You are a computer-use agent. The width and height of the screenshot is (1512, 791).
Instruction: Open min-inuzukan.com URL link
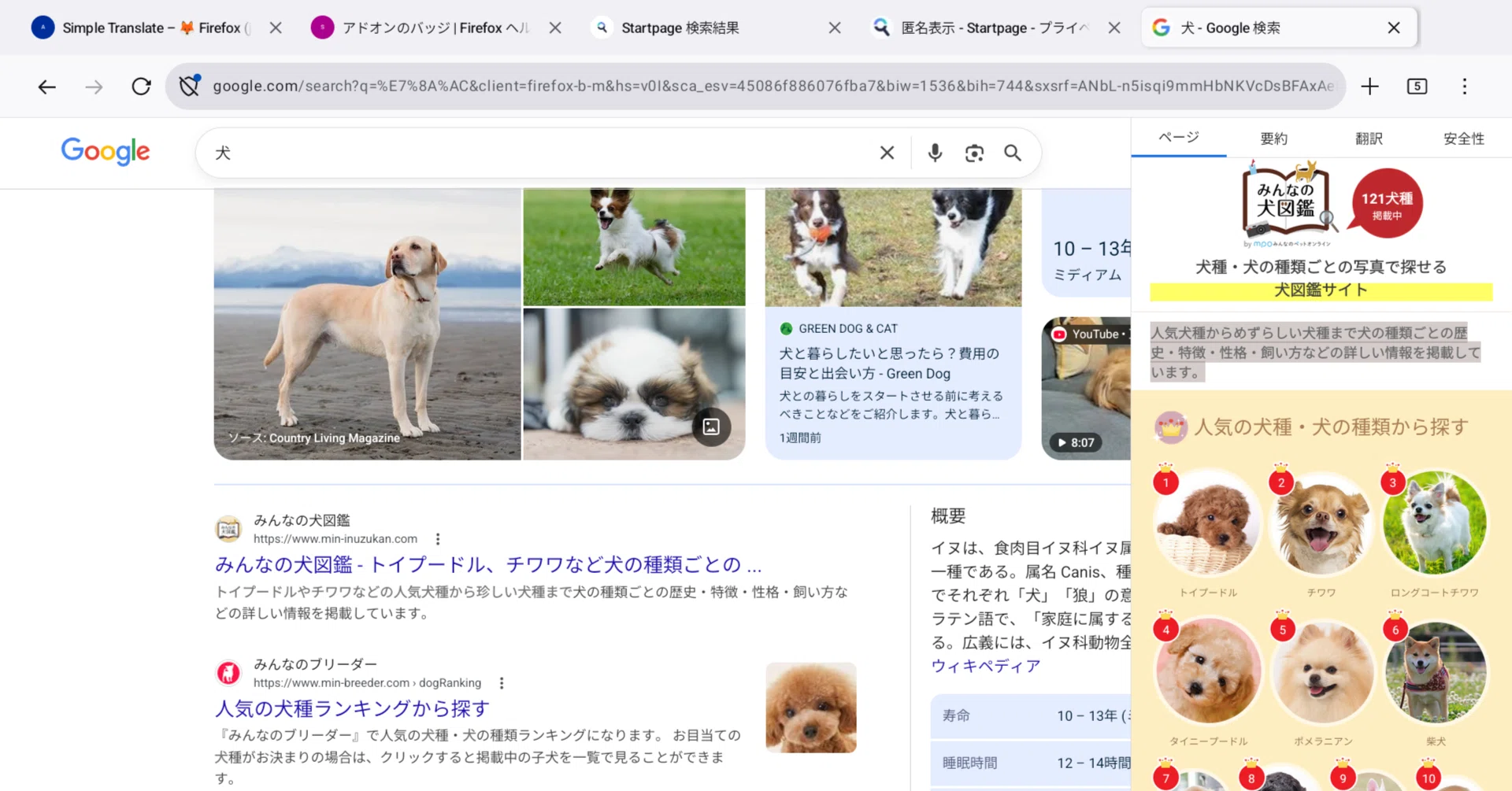(335, 539)
